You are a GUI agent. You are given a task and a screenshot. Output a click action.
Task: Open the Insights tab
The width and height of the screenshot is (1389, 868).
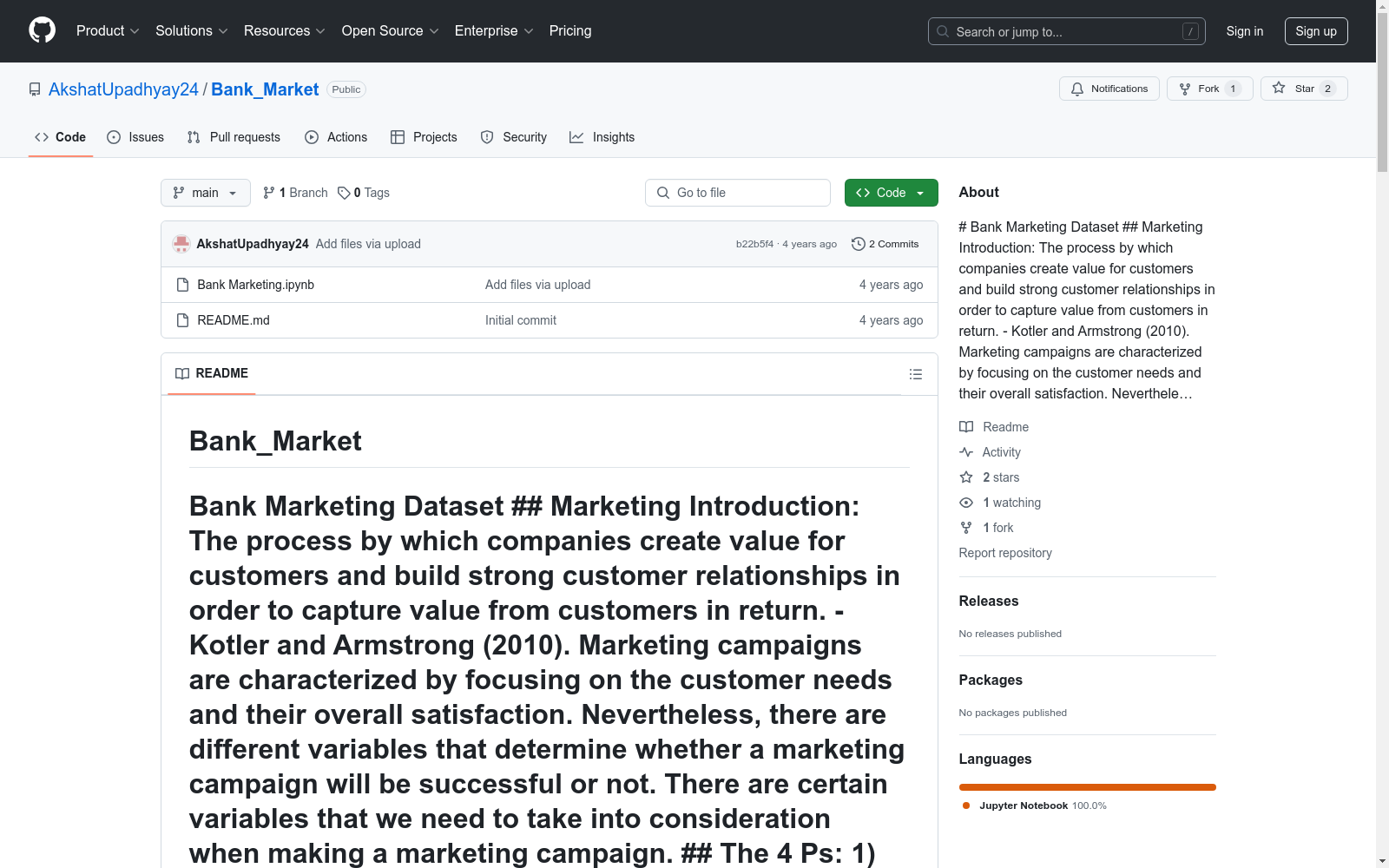pyautogui.click(x=602, y=137)
